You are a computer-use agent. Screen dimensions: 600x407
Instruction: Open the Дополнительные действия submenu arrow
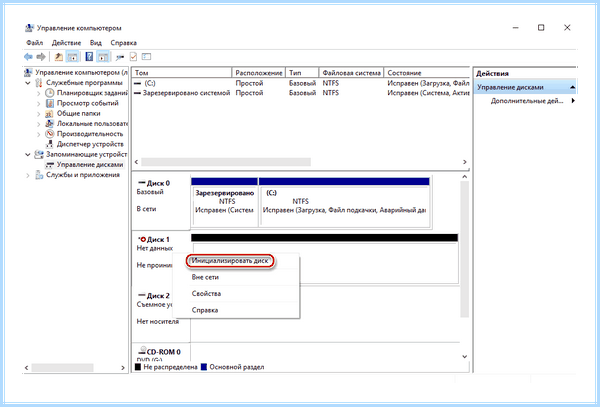click(x=573, y=101)
